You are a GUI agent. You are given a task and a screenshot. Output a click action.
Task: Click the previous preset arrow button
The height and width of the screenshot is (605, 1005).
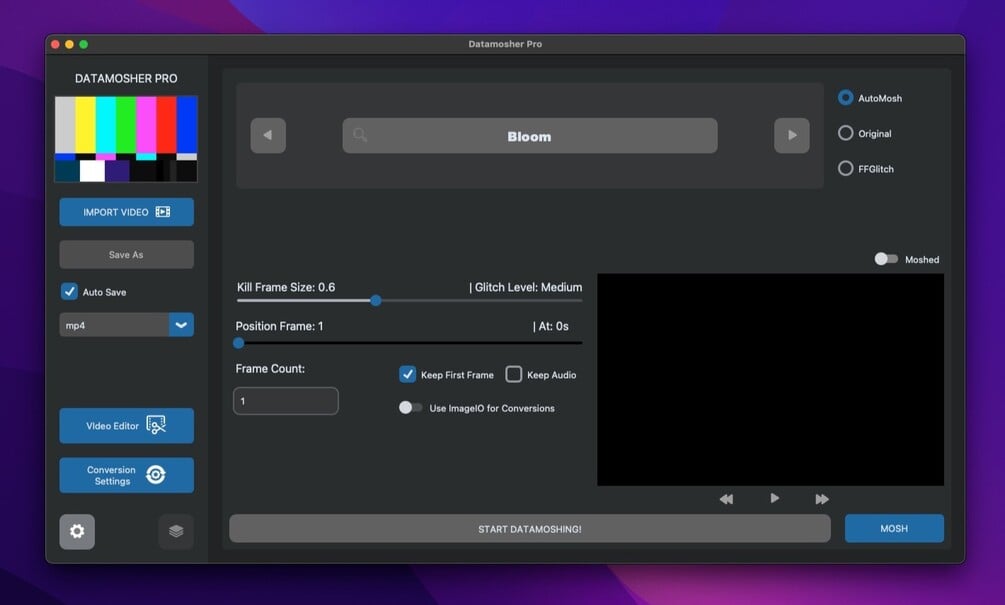coord(268,135)
